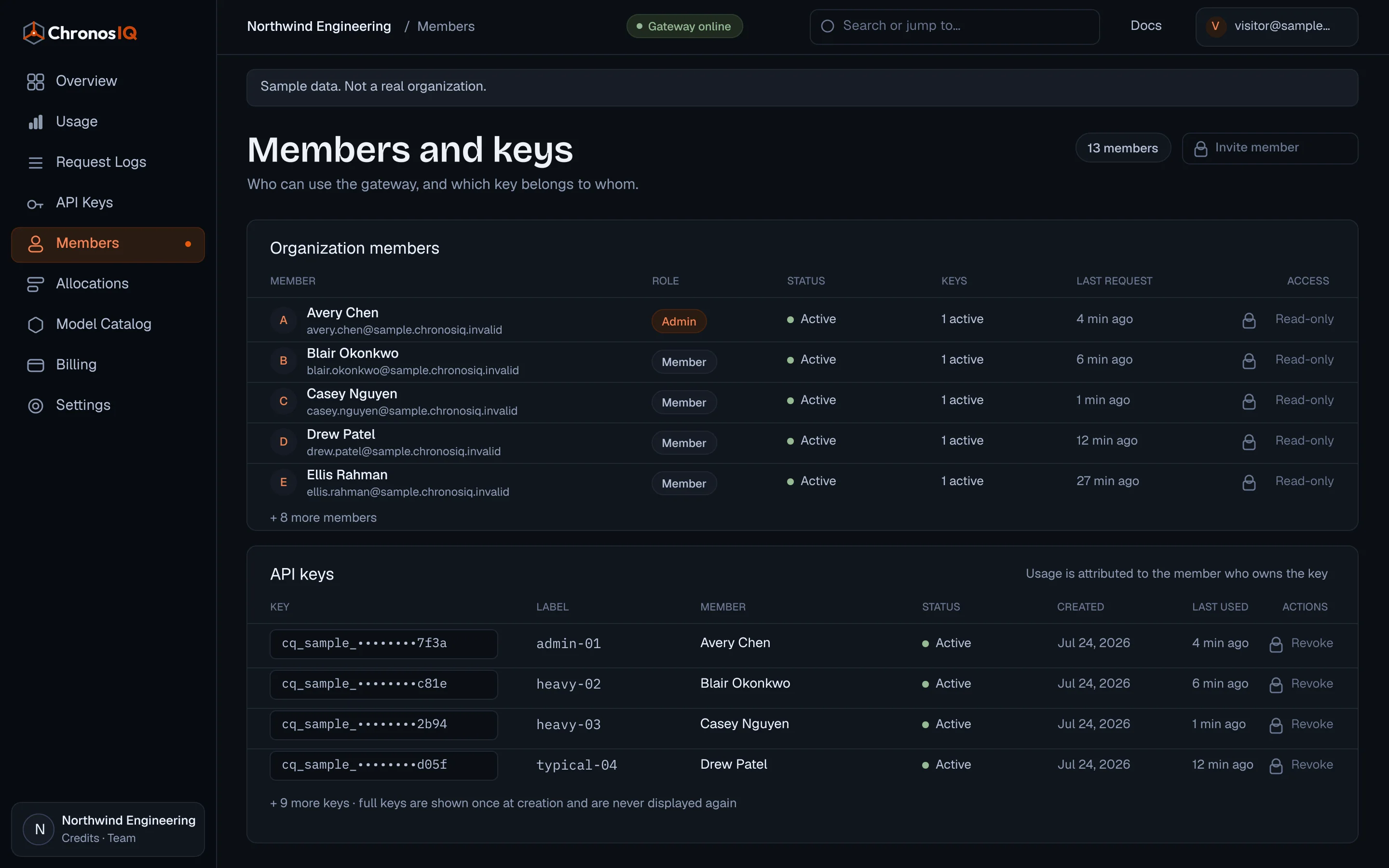This screenshot has width=1389, height=868.
Task: Click the Invite member button
Action: coord(1269,148)
